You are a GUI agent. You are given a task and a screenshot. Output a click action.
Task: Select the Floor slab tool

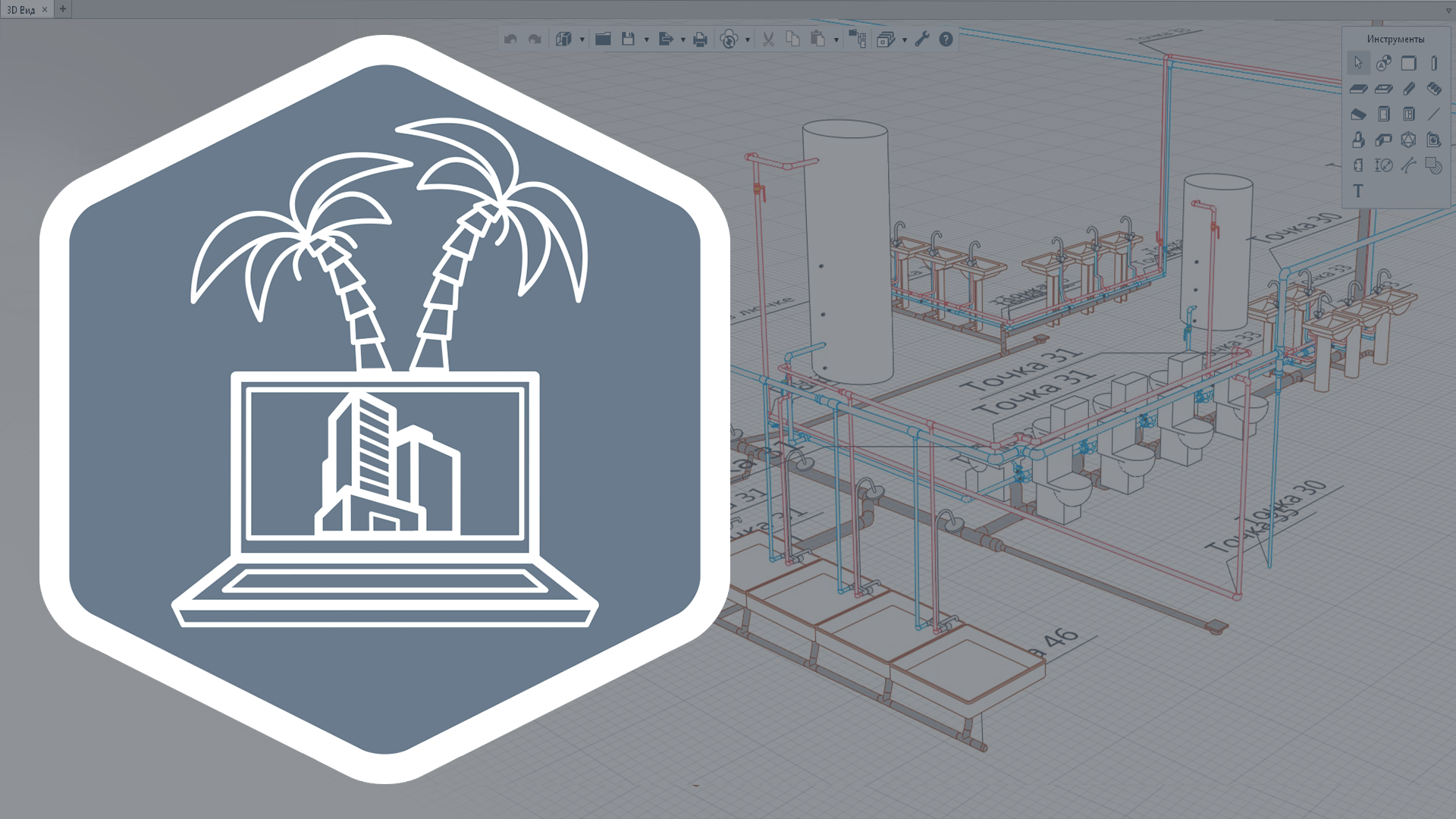1358,89
